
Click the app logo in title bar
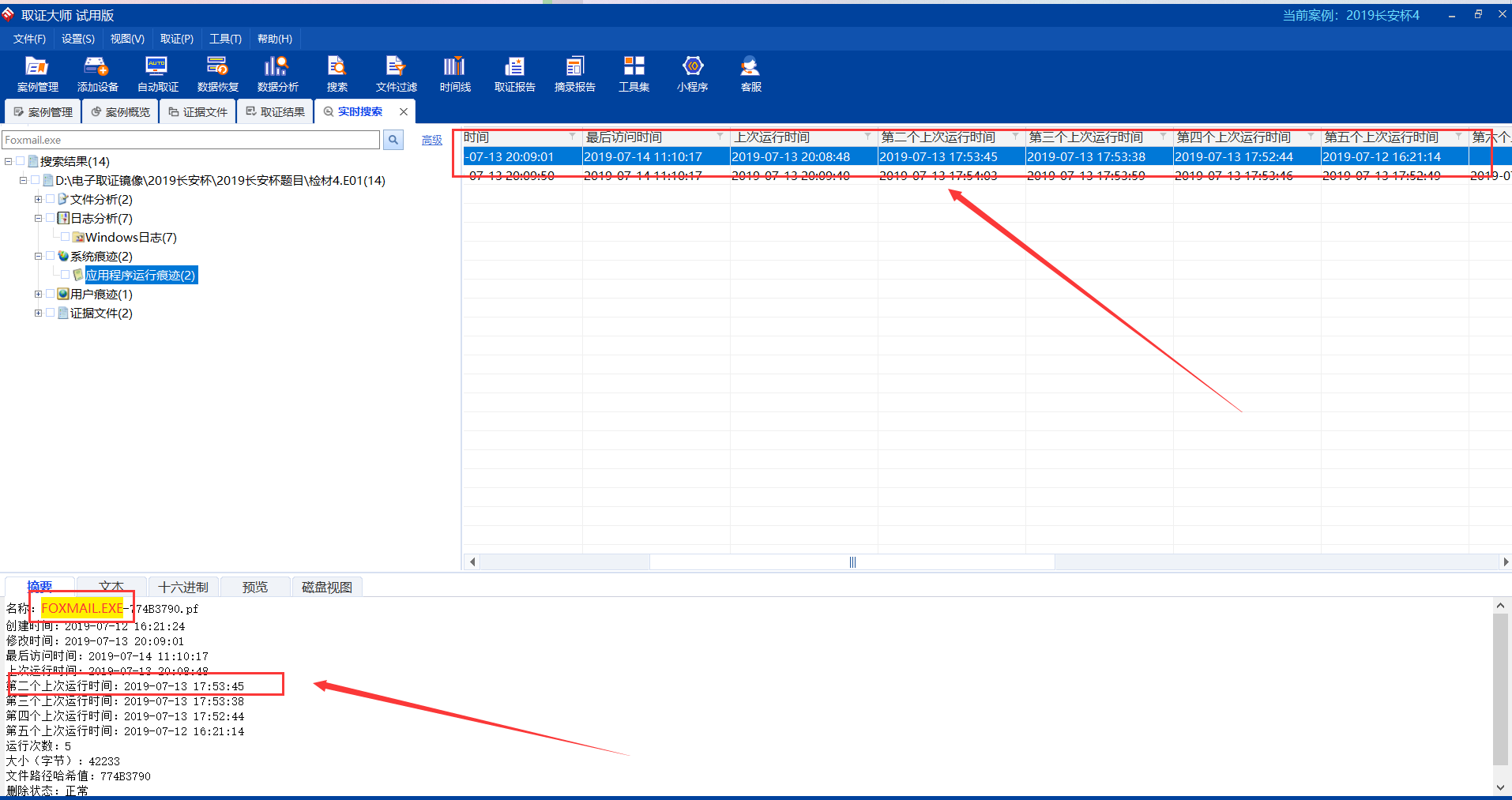tap(8, 14)
